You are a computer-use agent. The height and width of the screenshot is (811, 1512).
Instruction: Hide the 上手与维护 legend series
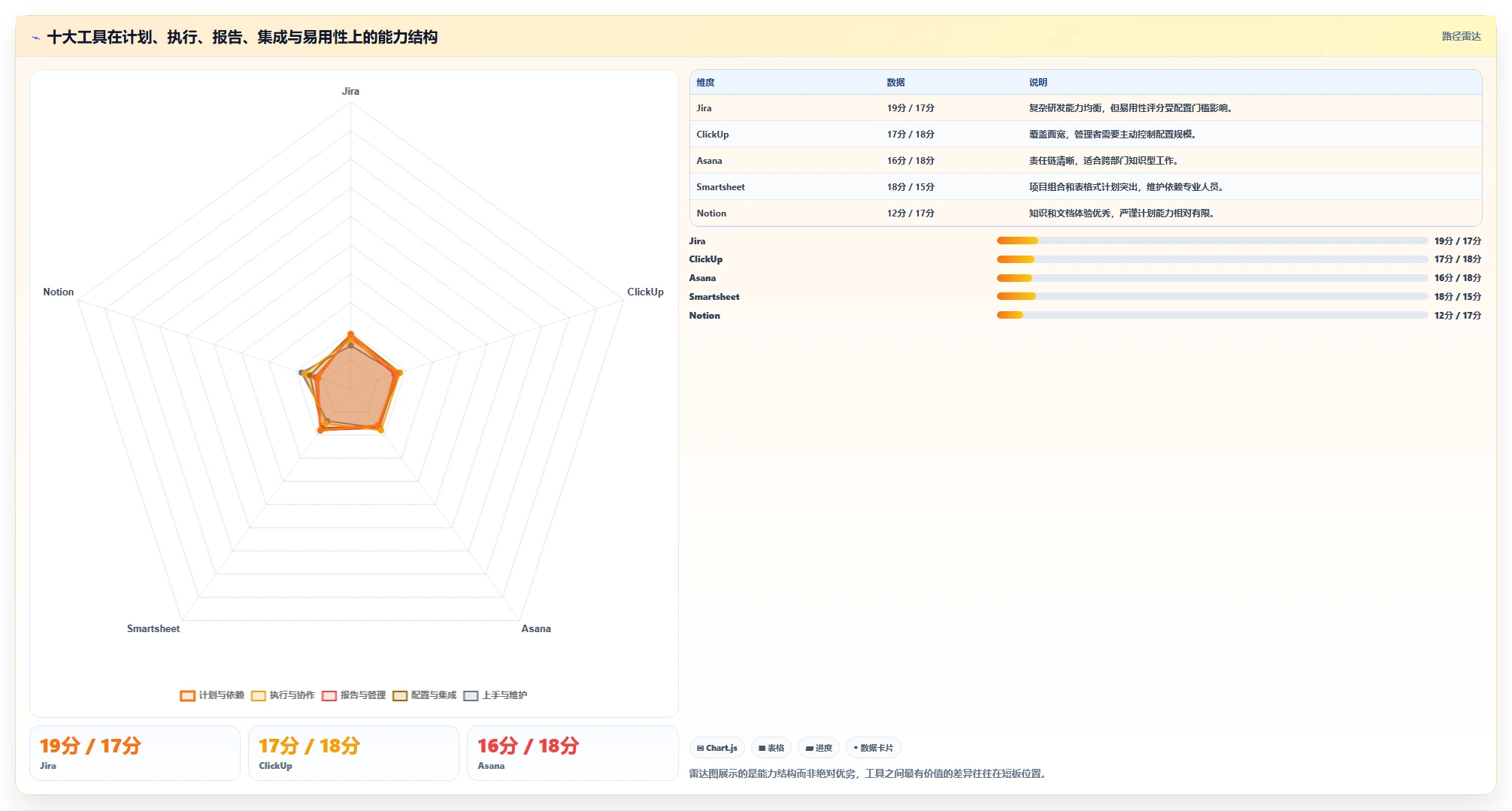495,695
